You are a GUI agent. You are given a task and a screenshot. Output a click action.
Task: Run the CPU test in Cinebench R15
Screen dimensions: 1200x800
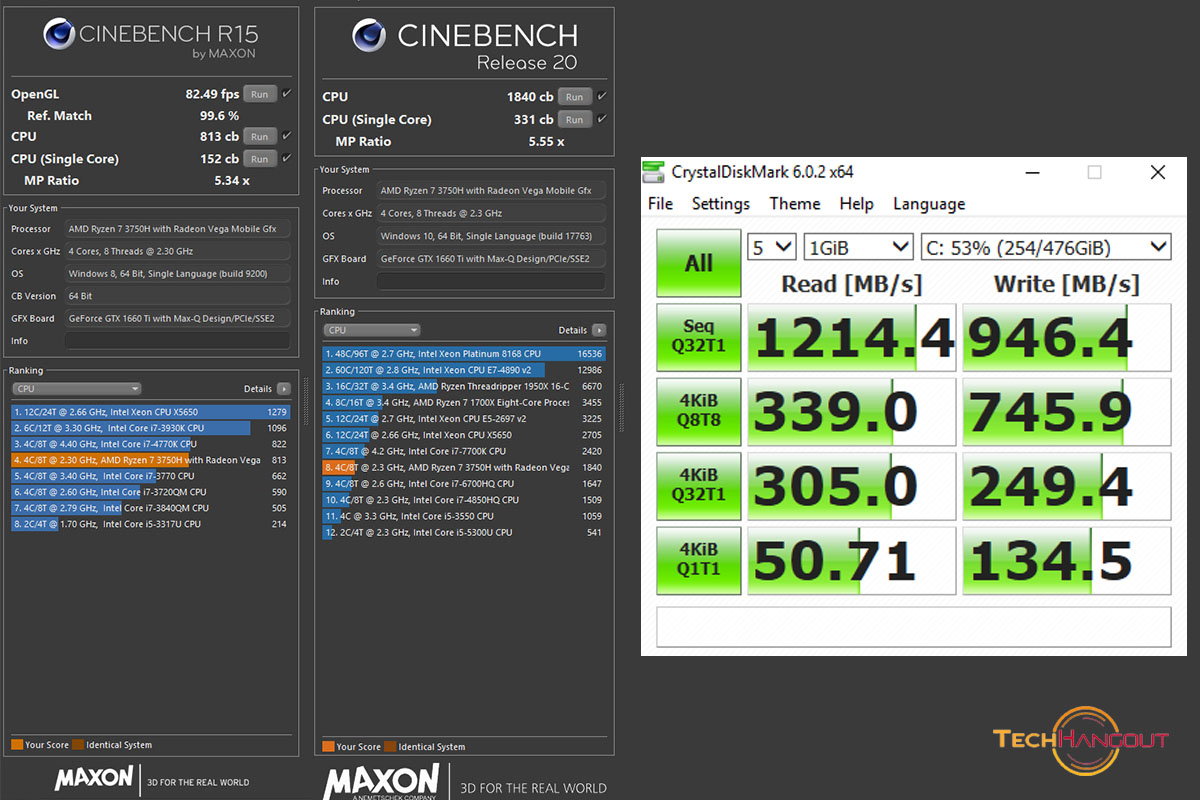coord(260,136)
